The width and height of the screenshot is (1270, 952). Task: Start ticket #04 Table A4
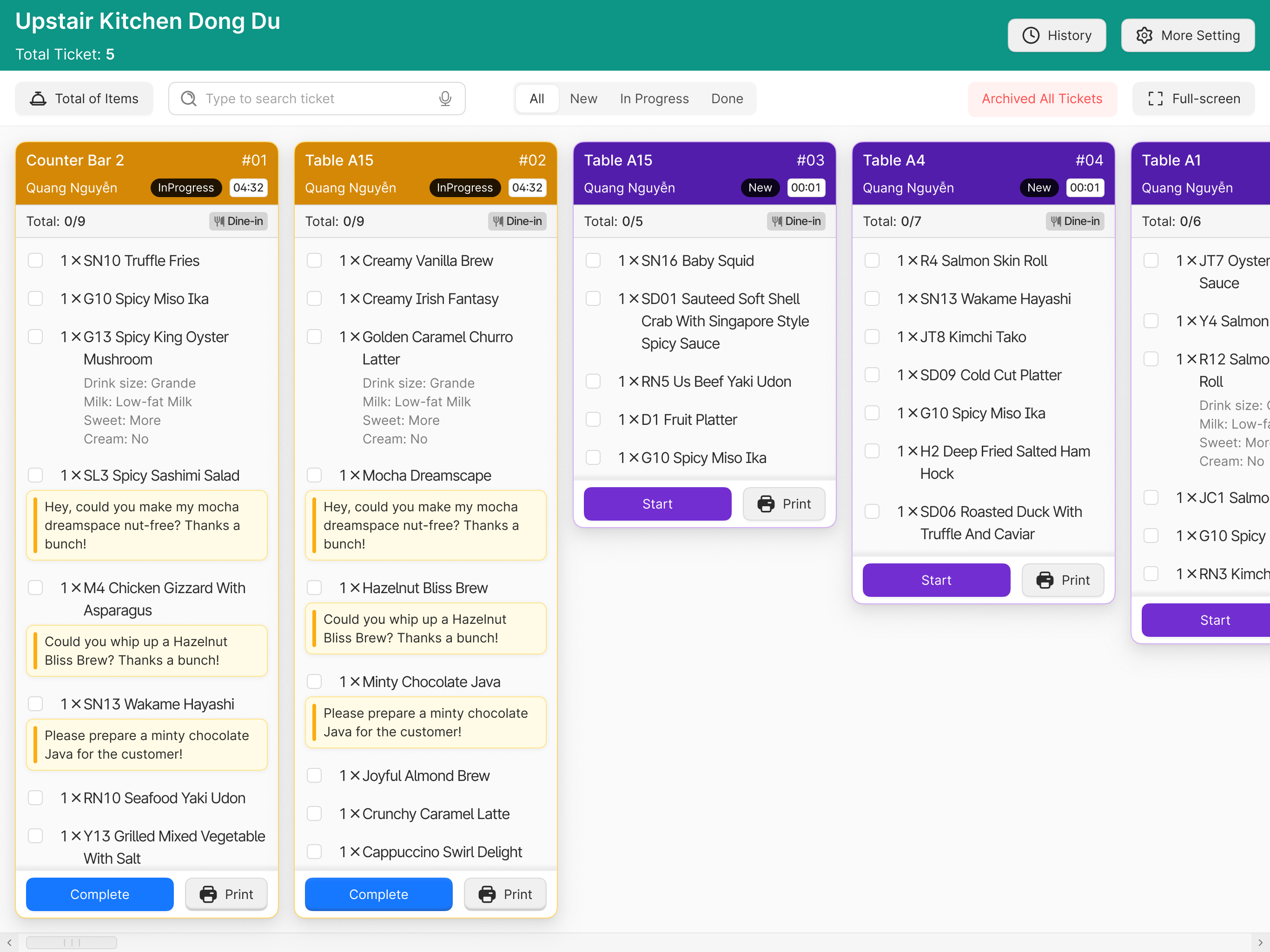(x=936, y=580)
